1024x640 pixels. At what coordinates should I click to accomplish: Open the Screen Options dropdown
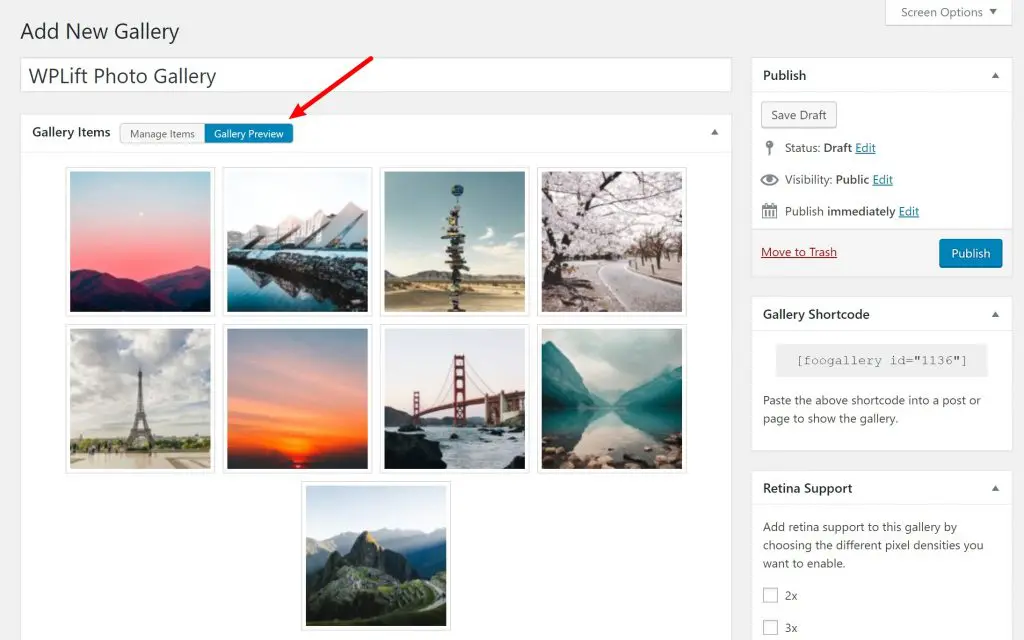click(948, 12)
